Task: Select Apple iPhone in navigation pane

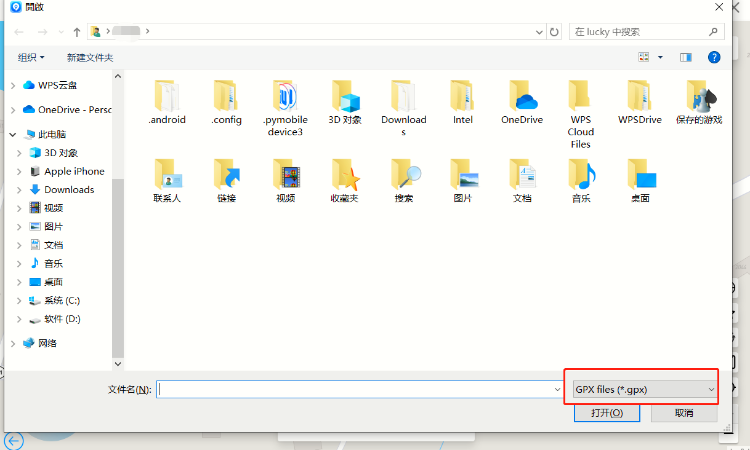Action: click(66, 171)
